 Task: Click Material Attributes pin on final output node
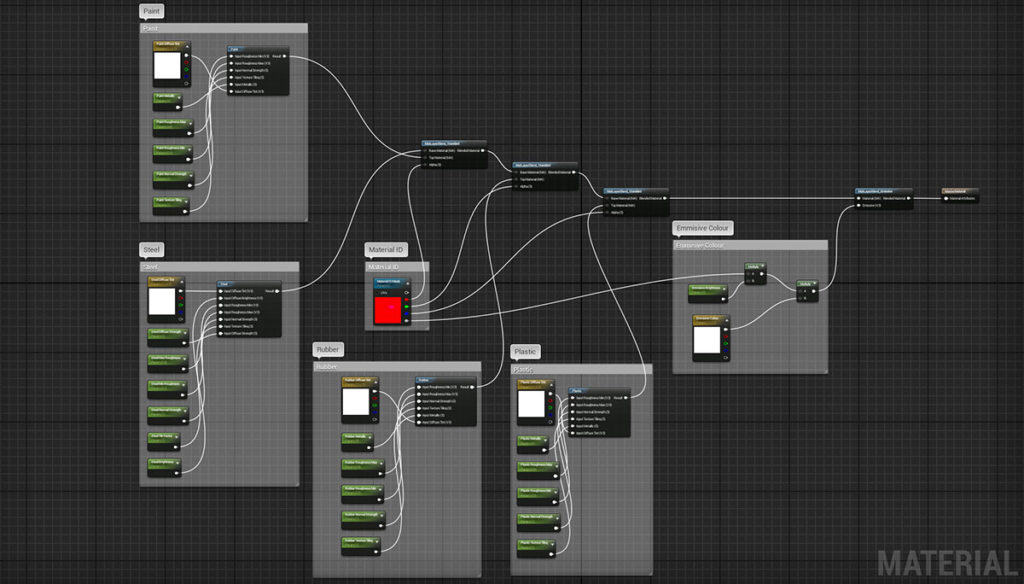946,198
